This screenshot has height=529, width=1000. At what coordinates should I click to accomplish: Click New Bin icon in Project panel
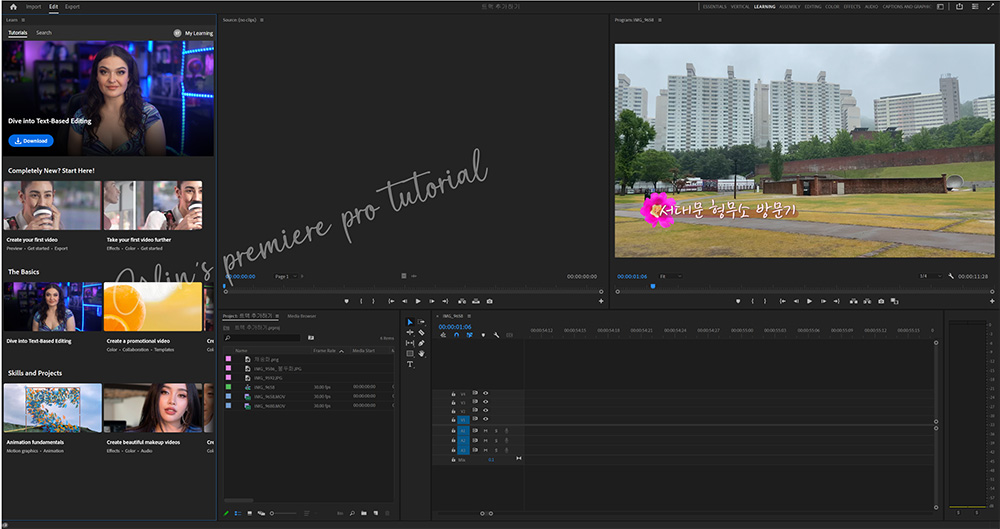tap(364, 513)
